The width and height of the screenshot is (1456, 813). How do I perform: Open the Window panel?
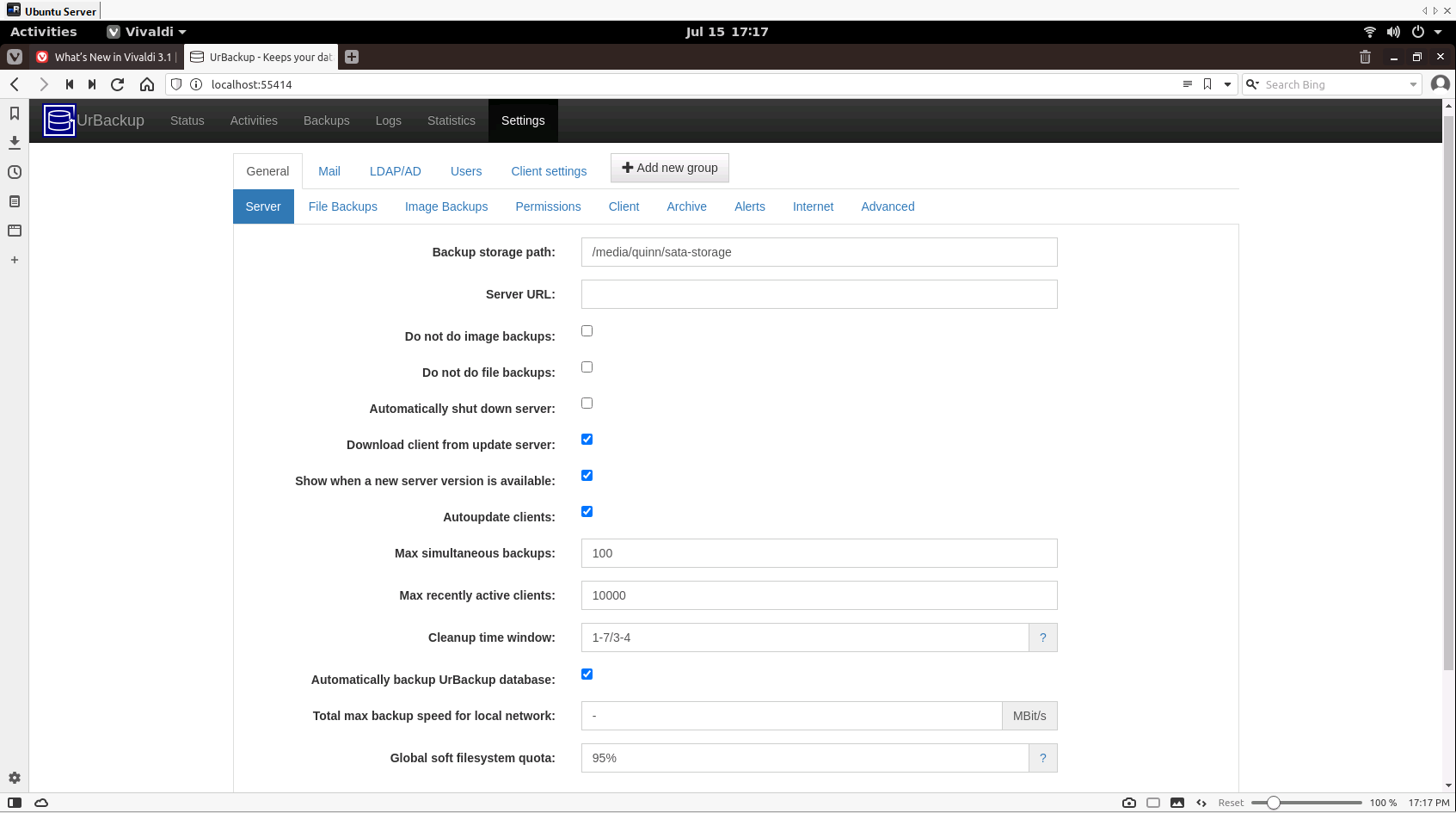(x=14, y=231)
